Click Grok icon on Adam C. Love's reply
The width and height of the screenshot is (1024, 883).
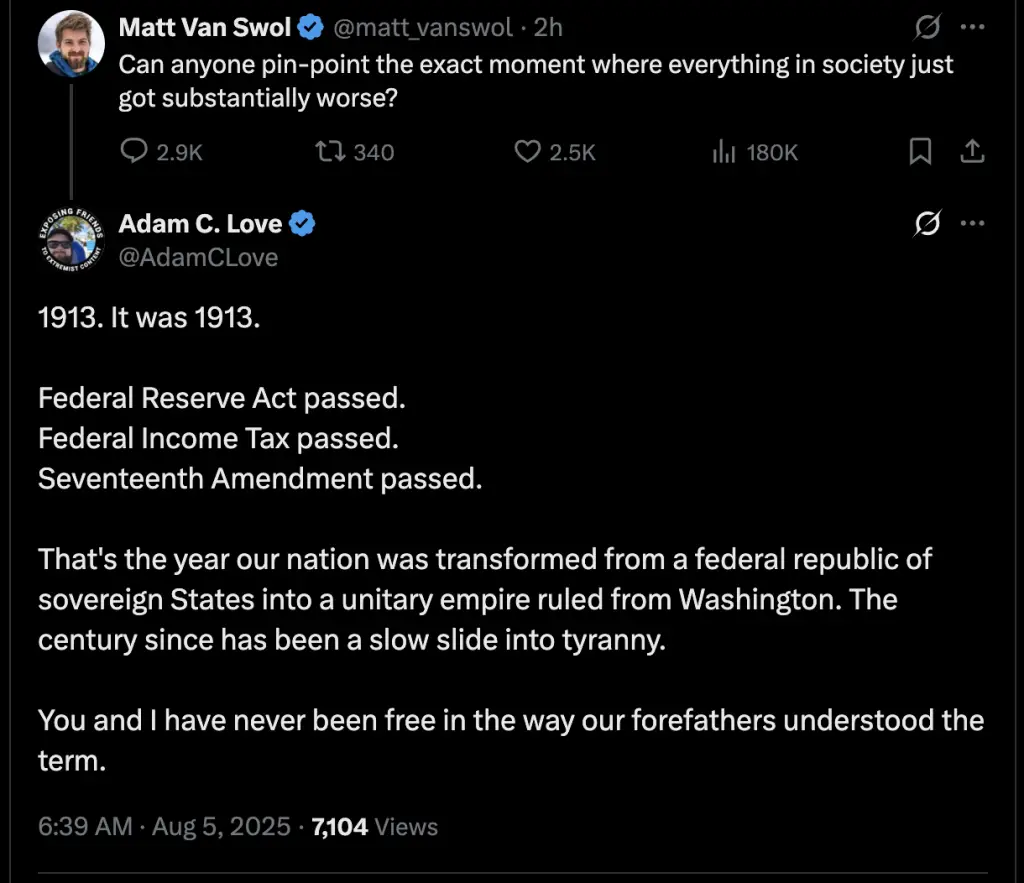927,223
